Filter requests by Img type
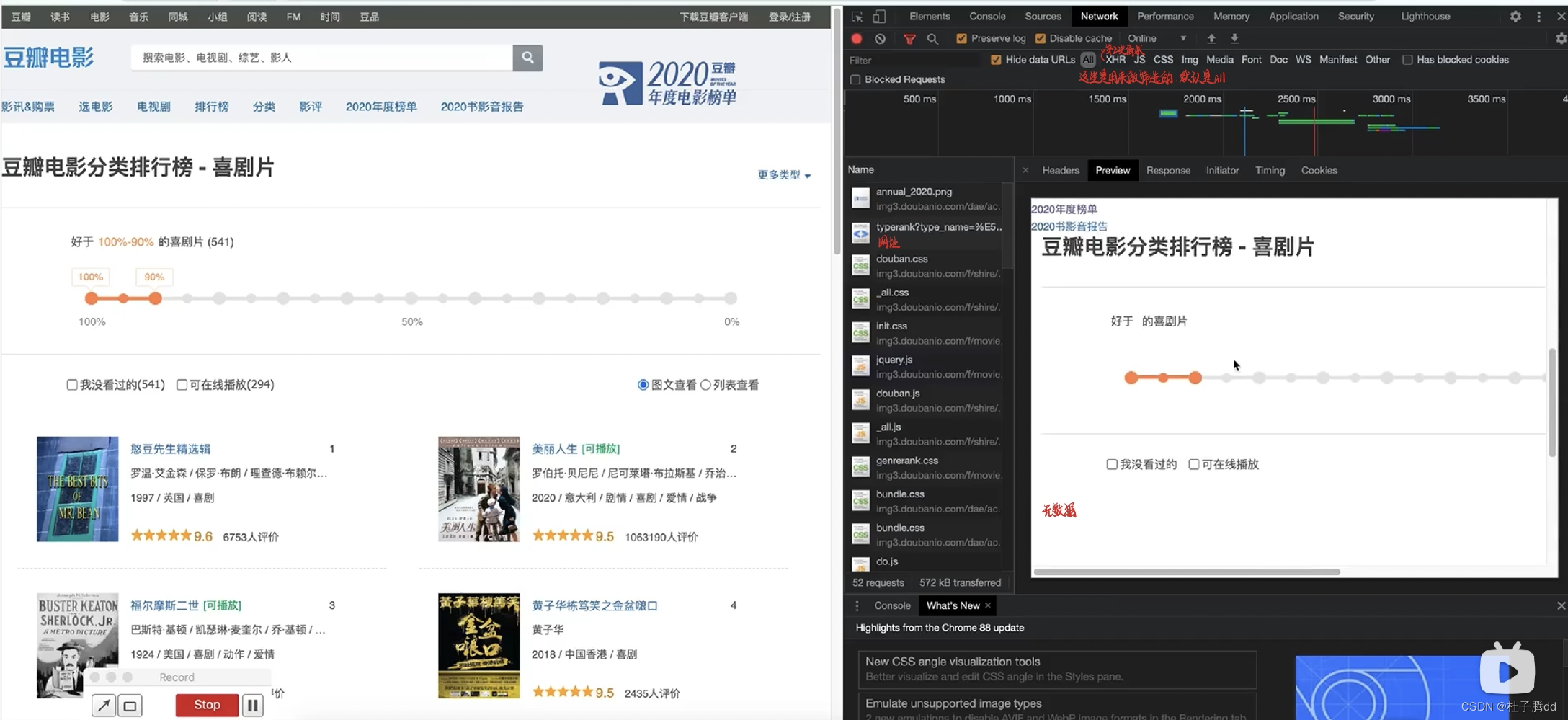The image size is (1568, 720). point(1190,60)
